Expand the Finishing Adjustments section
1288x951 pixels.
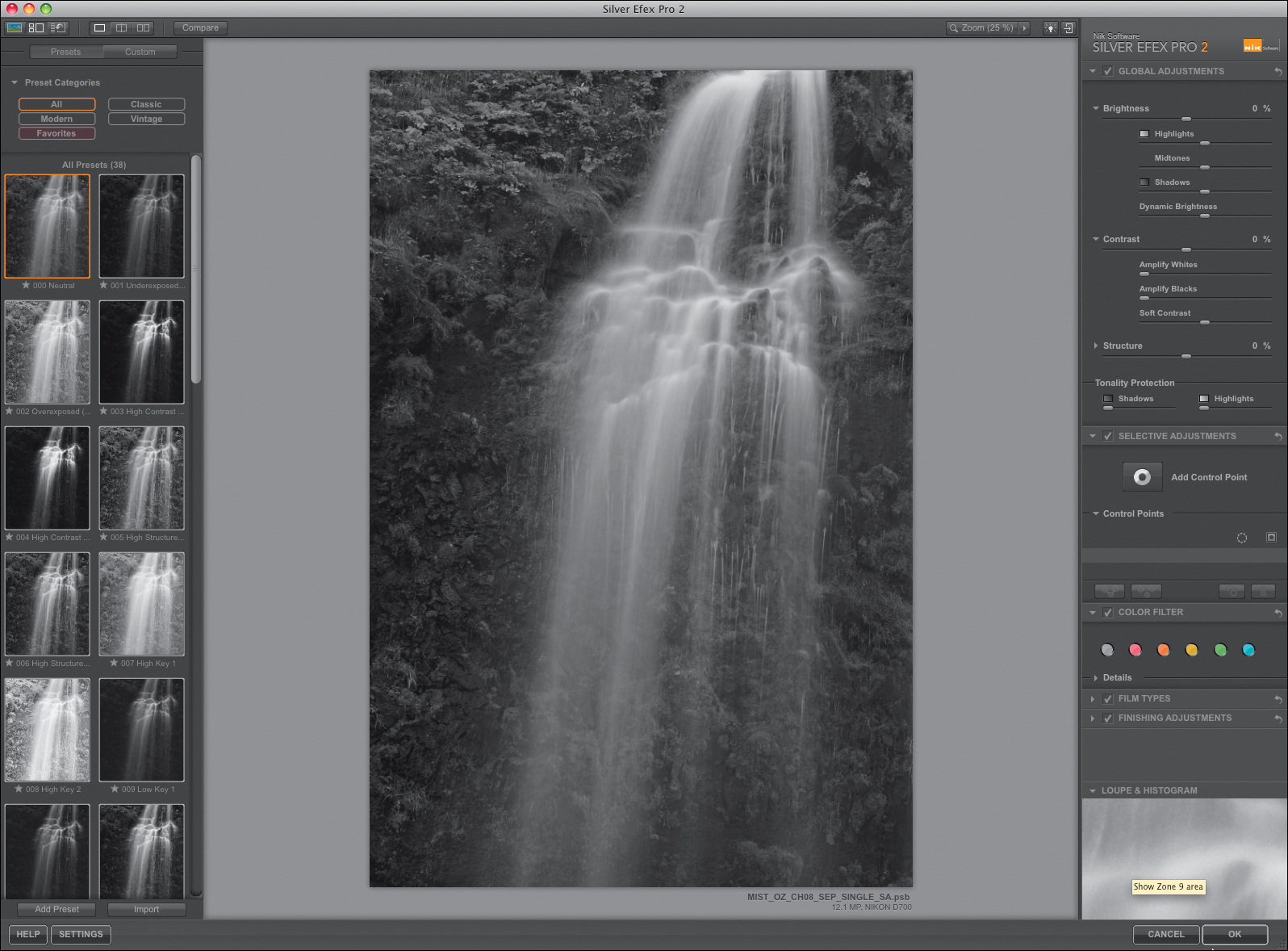pyautogui.click(x=1093, y=718)
